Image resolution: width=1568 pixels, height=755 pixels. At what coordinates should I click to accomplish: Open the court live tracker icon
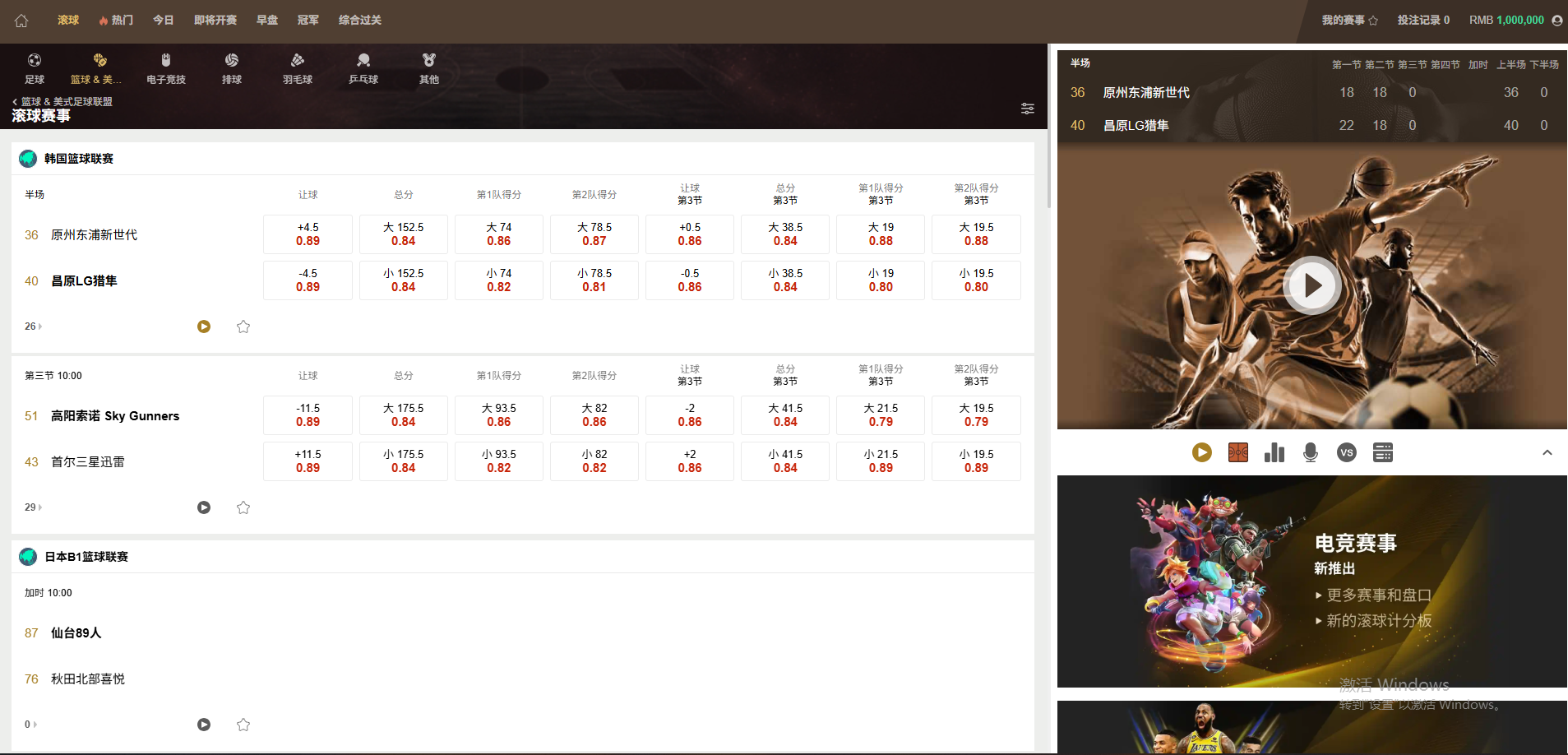pos(1238,452)
